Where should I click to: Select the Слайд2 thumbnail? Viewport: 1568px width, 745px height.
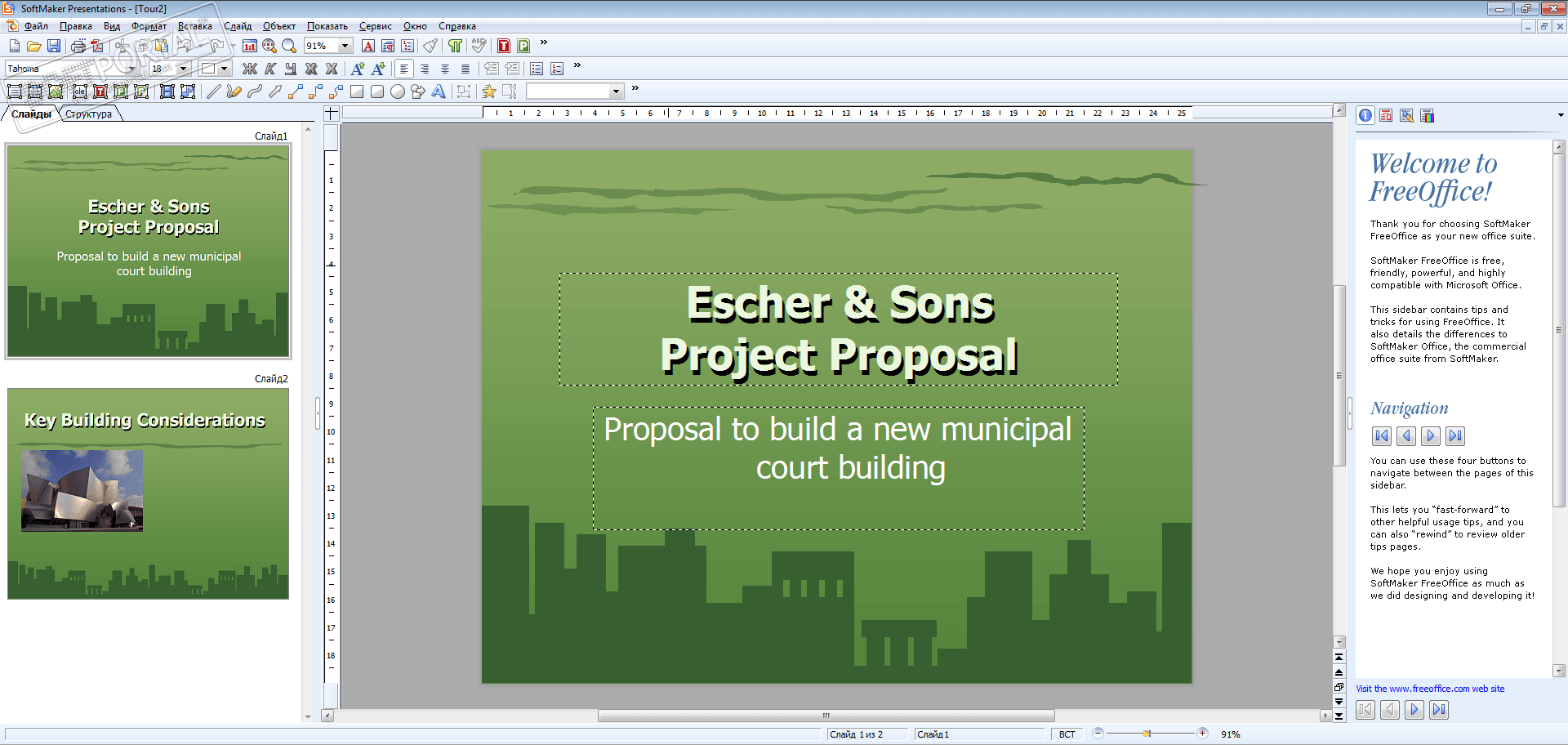click(x=148, y=493)
